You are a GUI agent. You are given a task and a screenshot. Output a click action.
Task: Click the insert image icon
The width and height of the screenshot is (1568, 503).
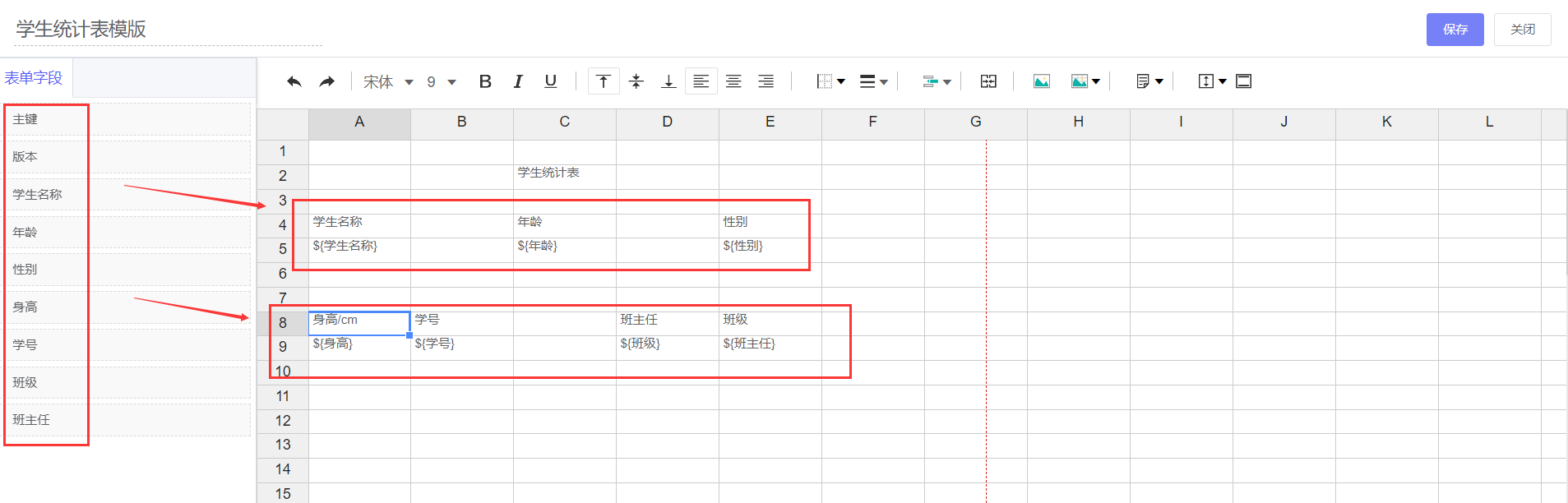[1041, 81]
